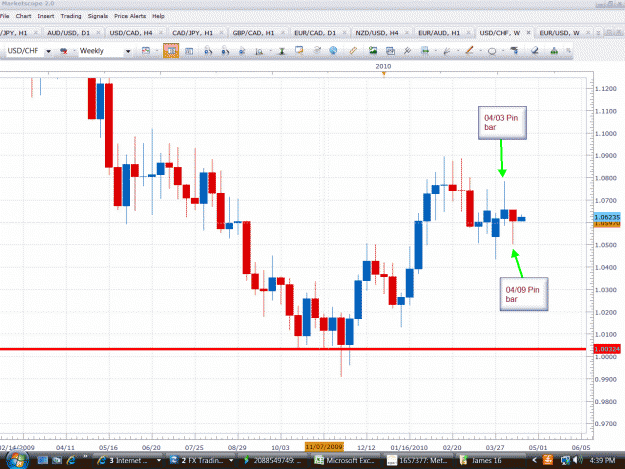Click the highlighted 11/07/2009 date marker
This screenshot has height=469, width=625.
pos(324,447)
